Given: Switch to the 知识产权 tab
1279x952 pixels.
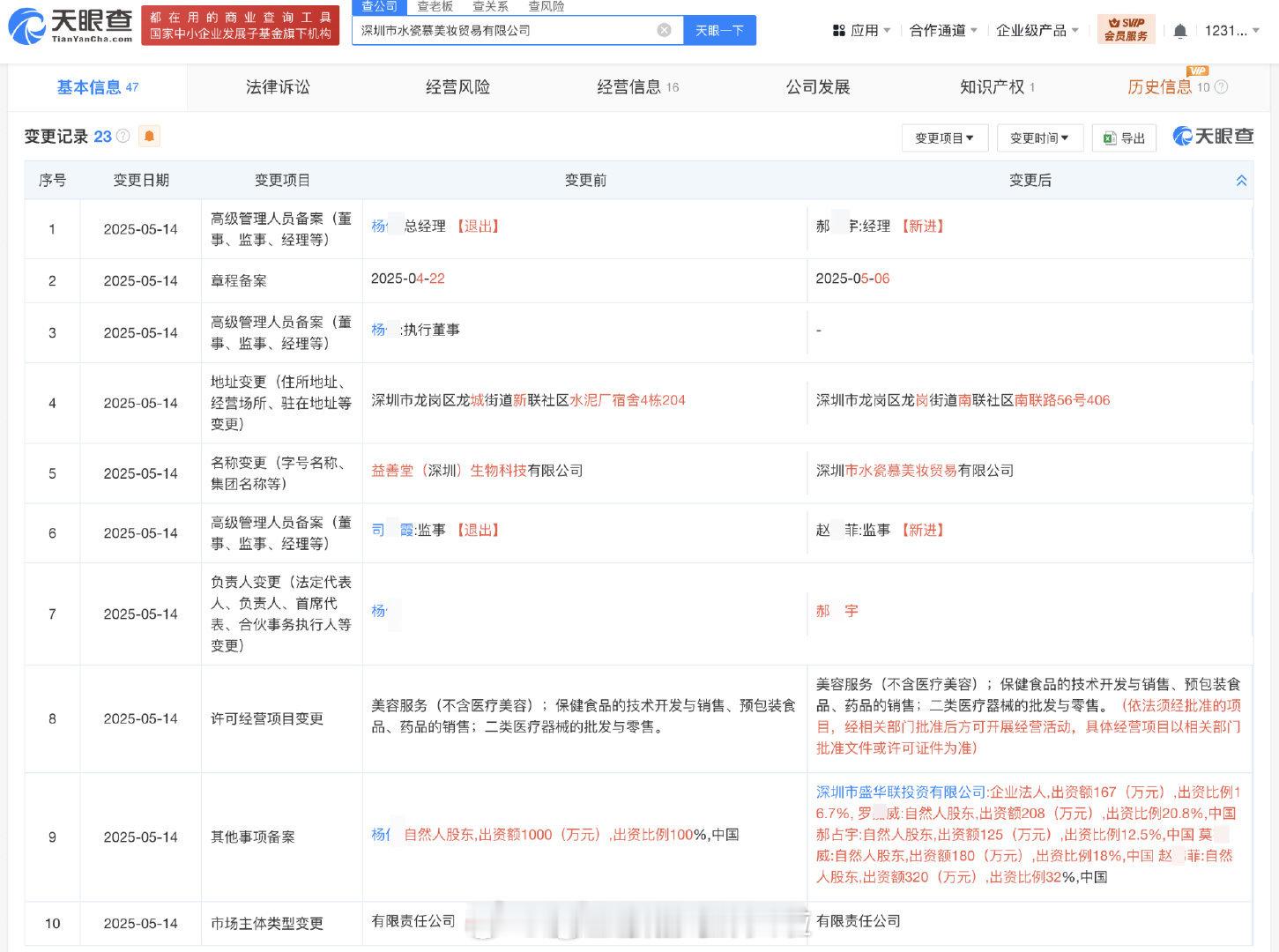Looking at the screenshot, I should coord(997,87).
